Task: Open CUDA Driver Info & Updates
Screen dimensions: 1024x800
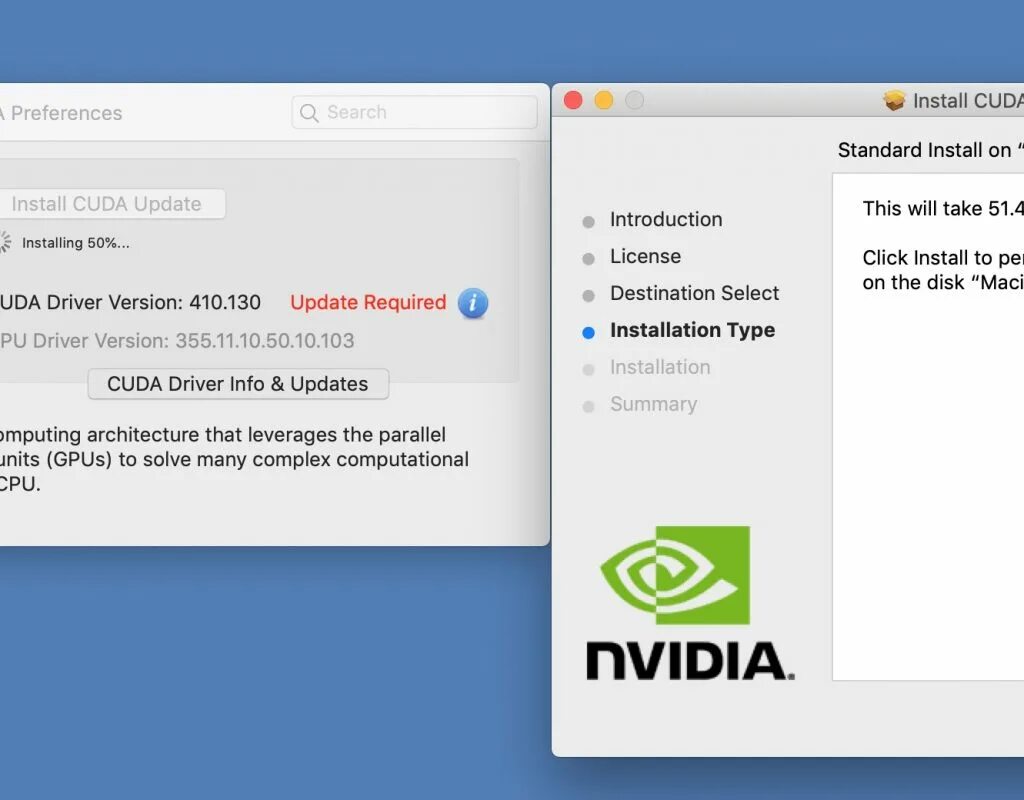Action: click(238, 384)
